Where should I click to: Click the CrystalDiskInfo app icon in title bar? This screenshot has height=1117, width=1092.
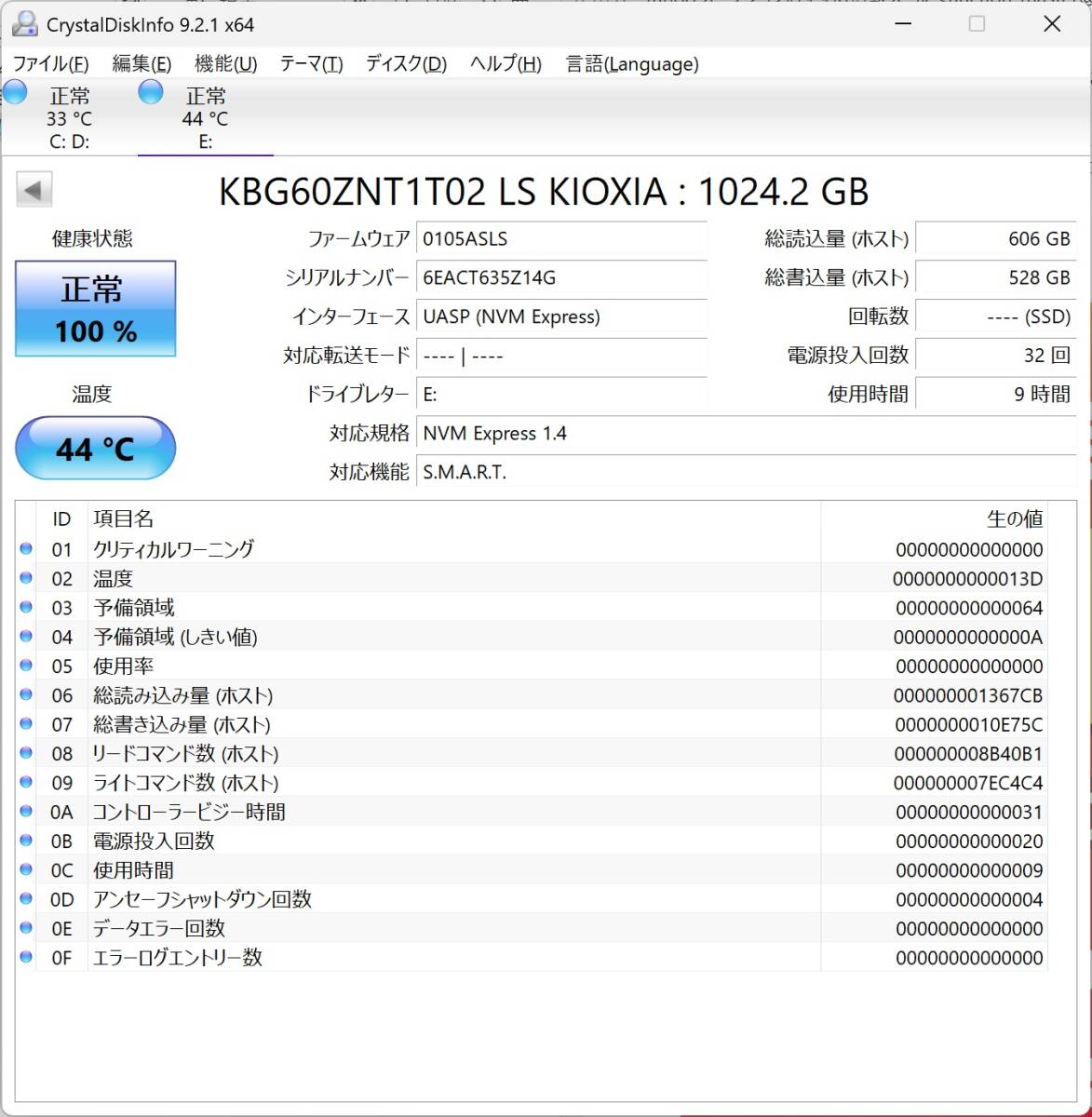pyautogui.click(x=25, y=24)
